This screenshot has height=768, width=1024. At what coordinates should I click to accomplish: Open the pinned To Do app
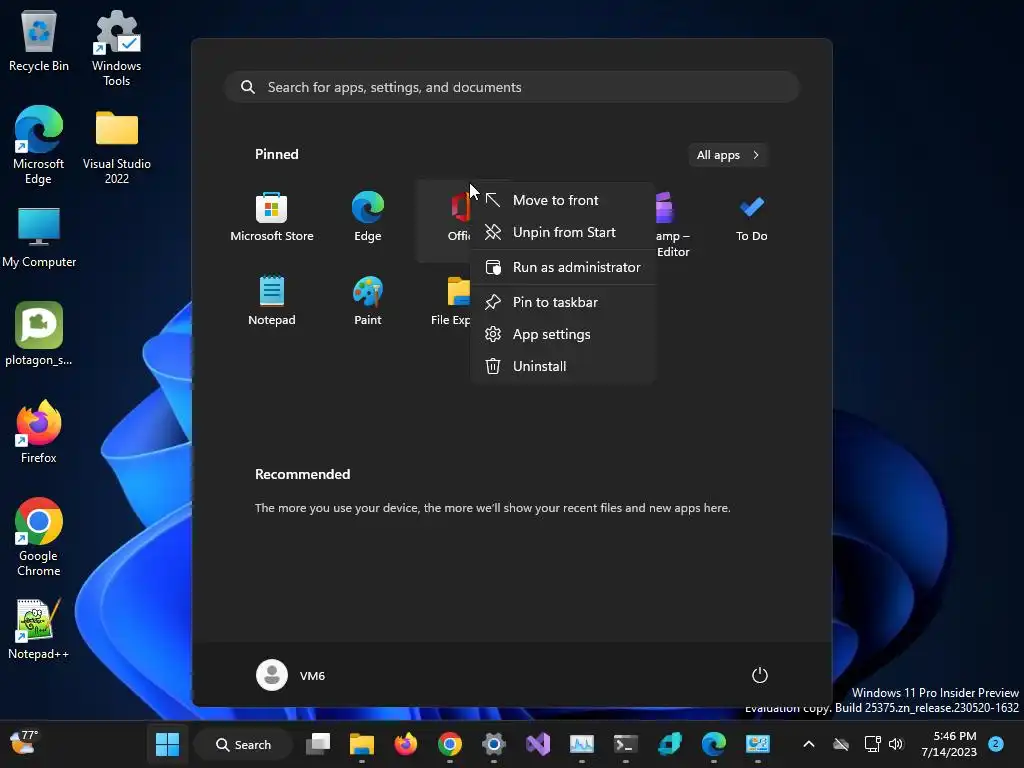752,217
